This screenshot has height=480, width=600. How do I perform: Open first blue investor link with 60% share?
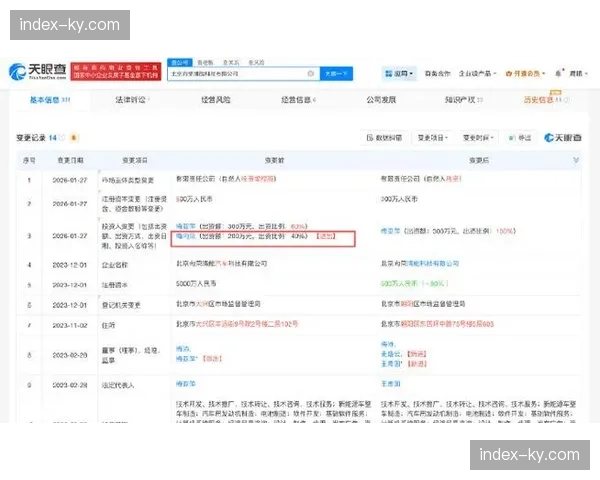[x=186, y=226]
